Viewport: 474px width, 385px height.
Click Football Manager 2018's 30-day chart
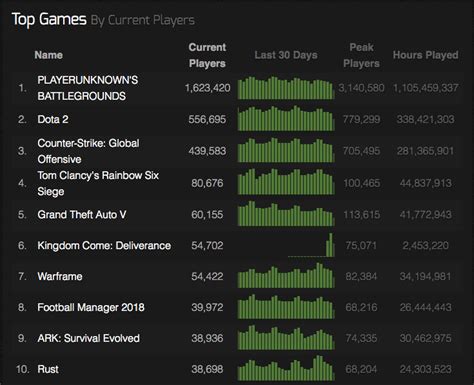click(286, 306)
